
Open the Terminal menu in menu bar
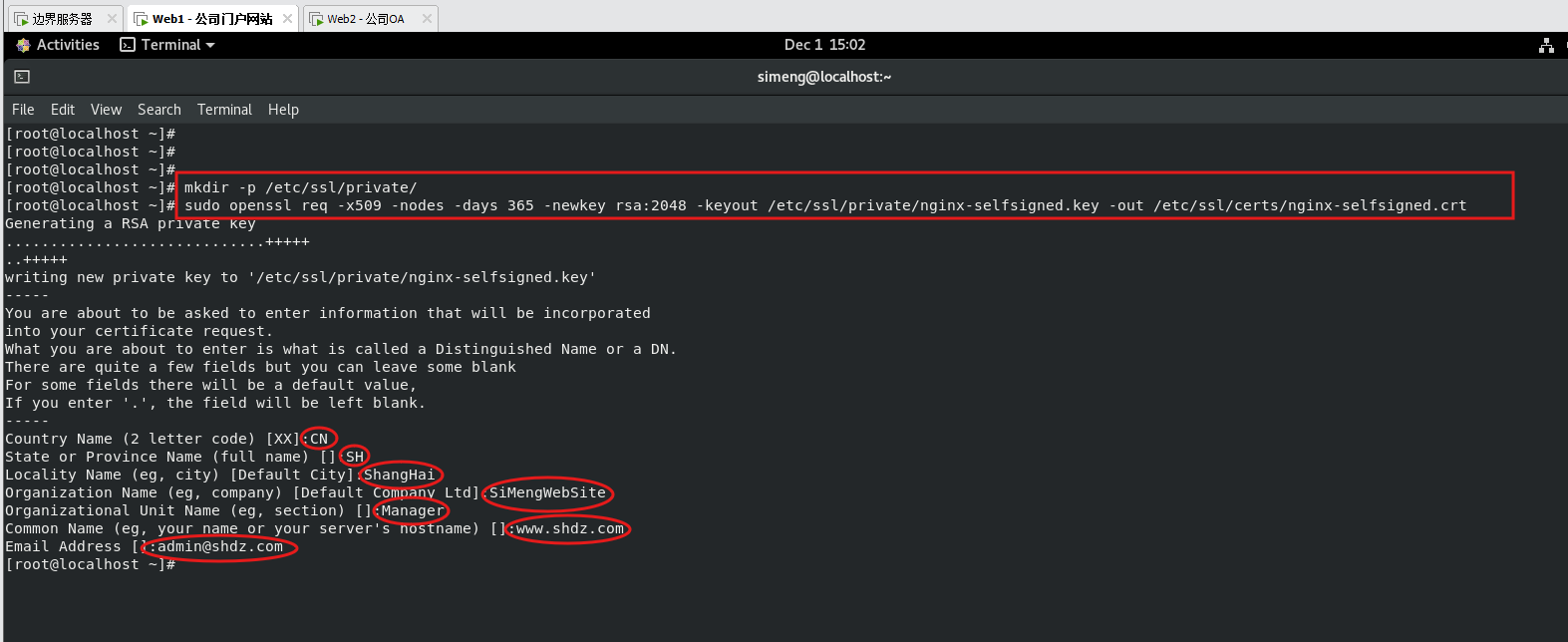[224, 110]
